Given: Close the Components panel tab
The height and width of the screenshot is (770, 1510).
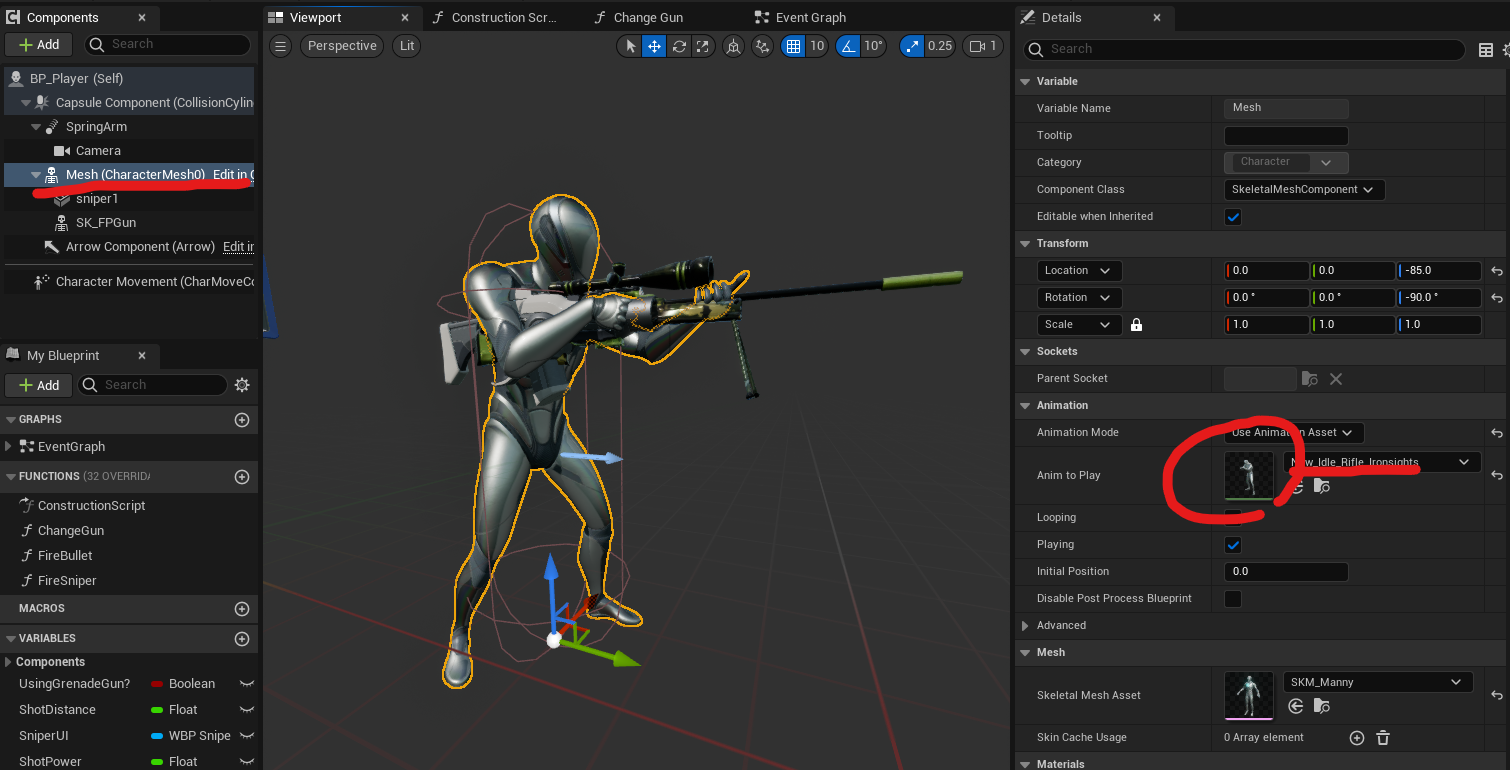Looking at the screenshot, I should tap(141, 18).
